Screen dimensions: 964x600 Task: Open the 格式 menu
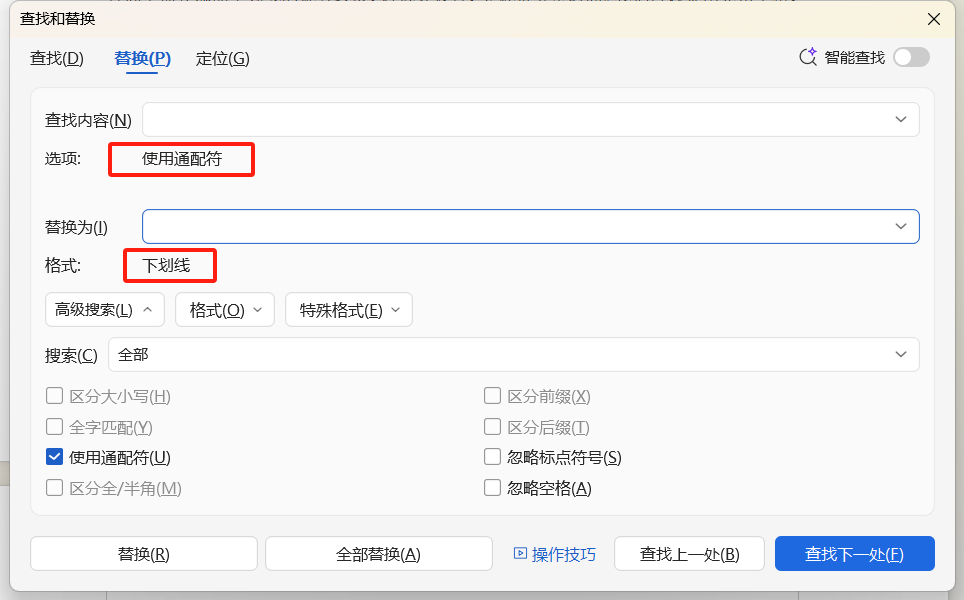click(224, 309)
